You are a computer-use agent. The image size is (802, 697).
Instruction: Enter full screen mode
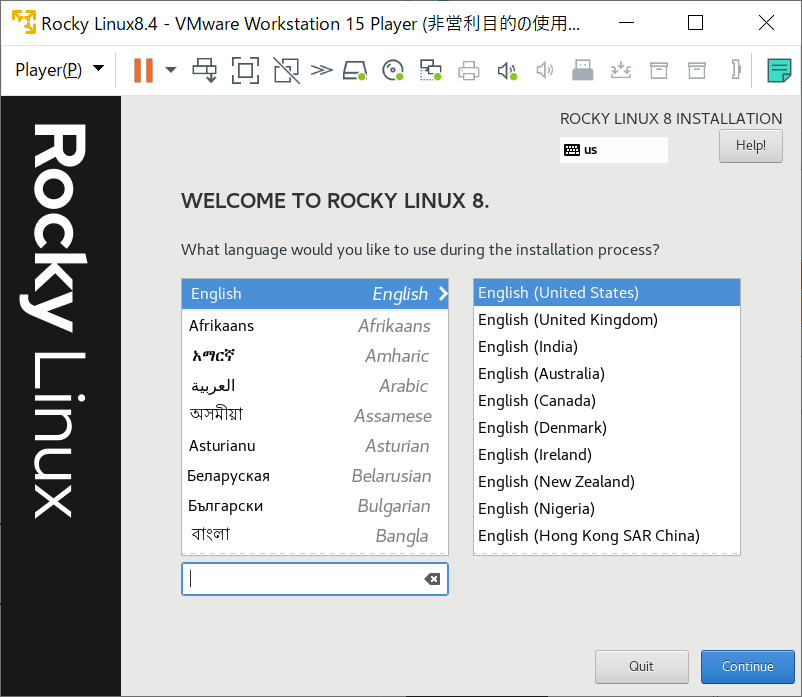(x=245, y=70)
